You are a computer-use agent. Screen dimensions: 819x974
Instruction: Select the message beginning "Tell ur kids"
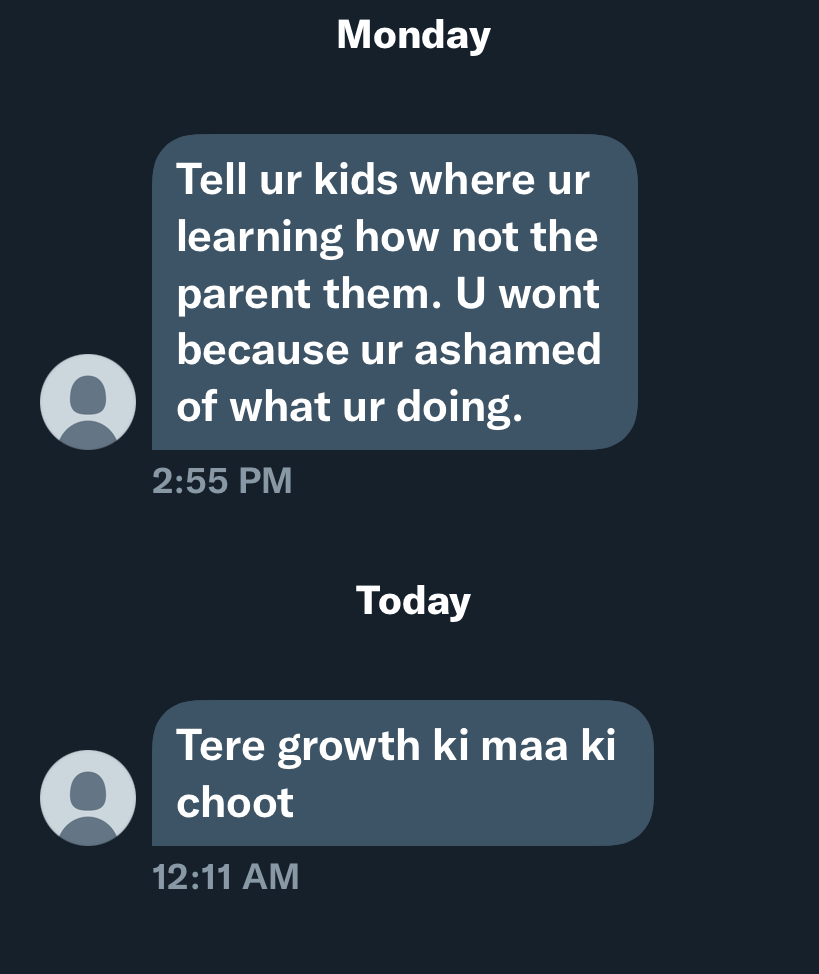[395, 292]
